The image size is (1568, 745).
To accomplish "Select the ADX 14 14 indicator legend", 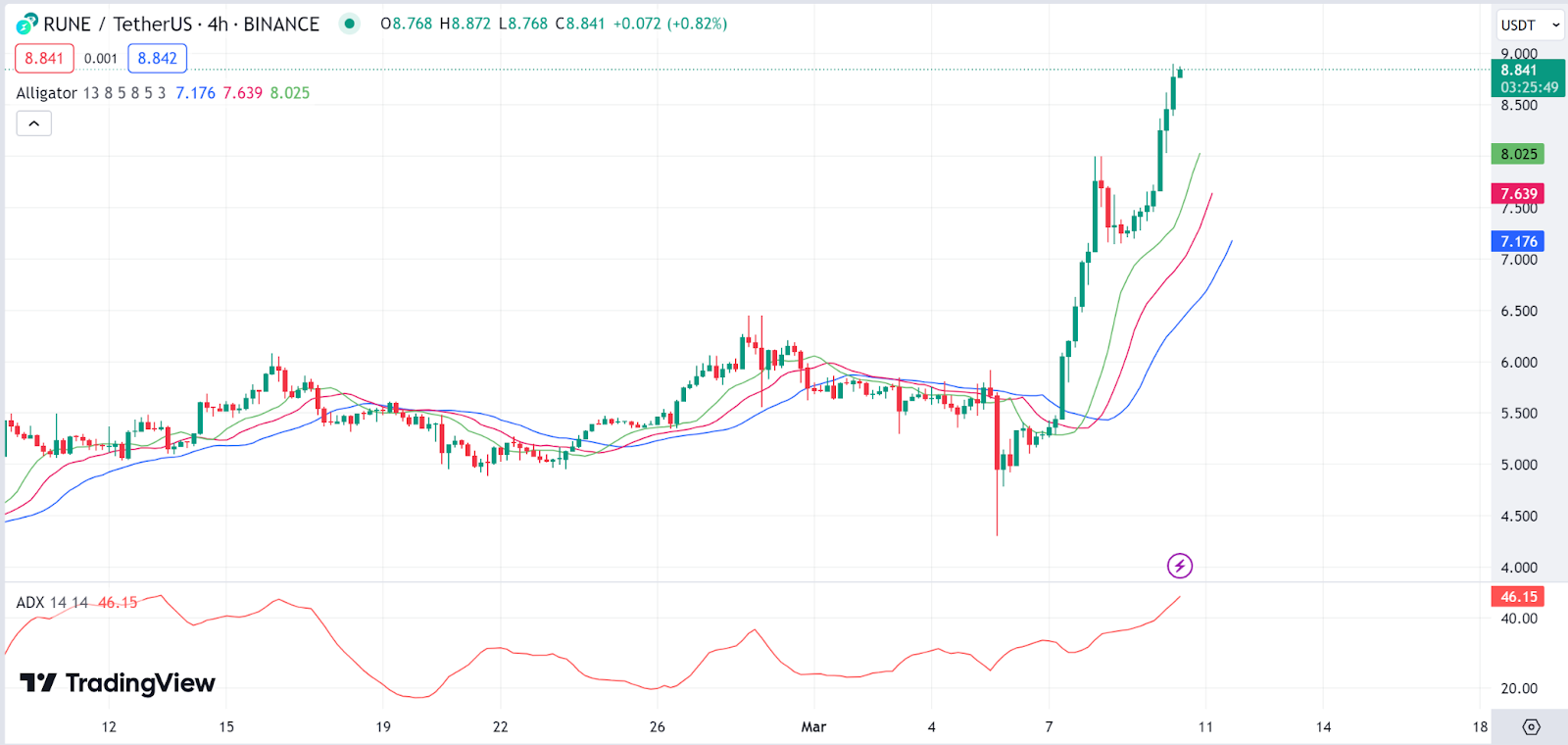I will coord(52,602).
